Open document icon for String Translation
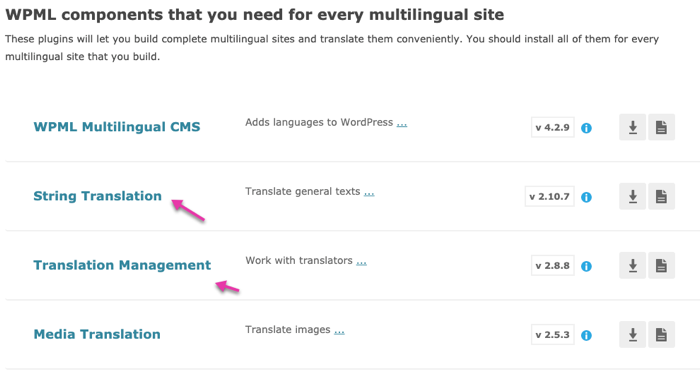Screen dimensions: 700x391 (x=661, y=196)
